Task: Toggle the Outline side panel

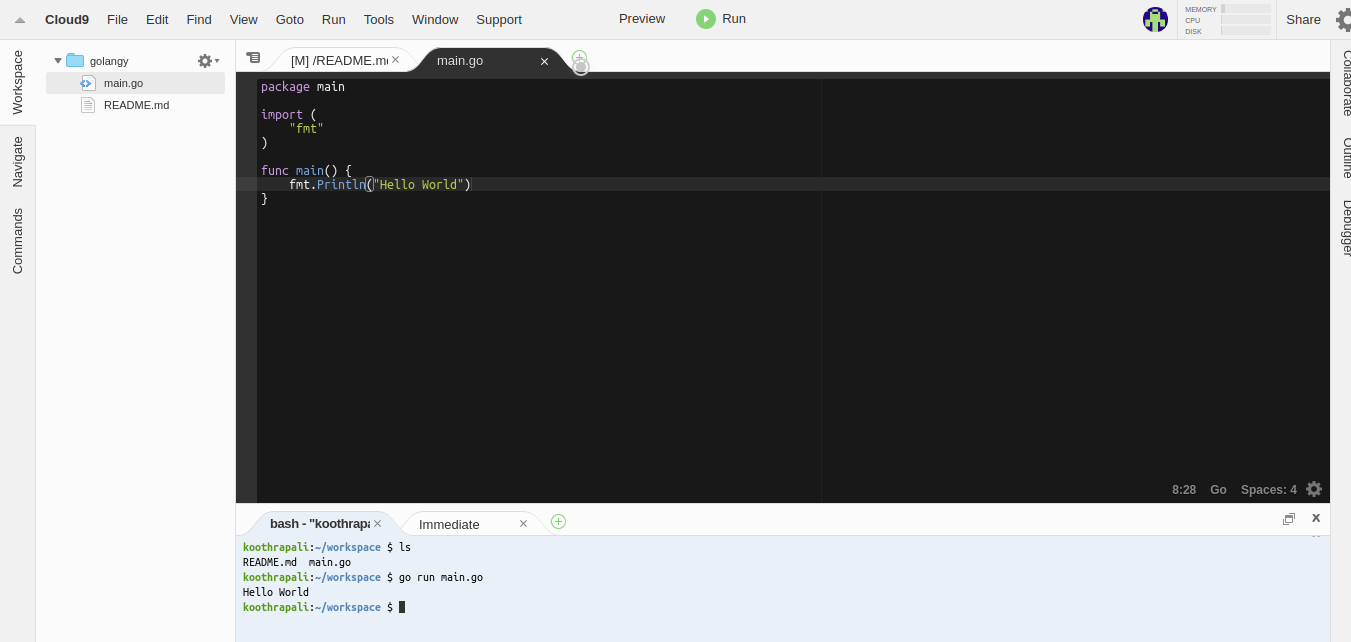Action: click(x=1347, y=158)
